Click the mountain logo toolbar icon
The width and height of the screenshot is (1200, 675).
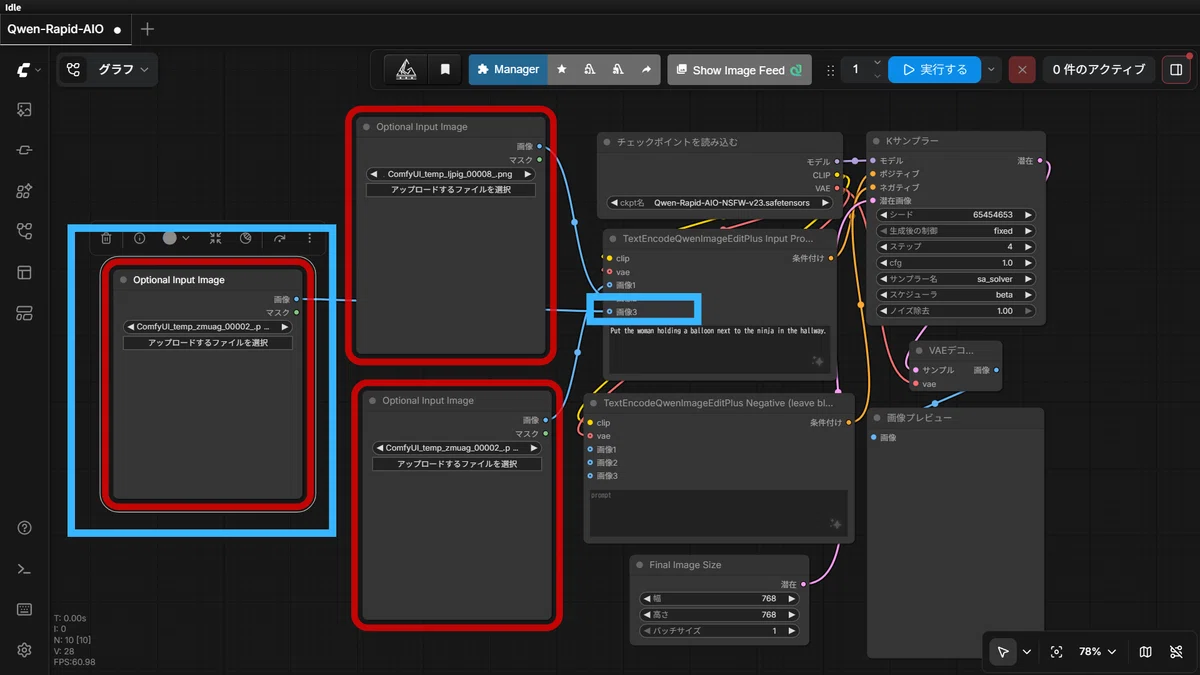pyautogui.click(x=406, y=70)
